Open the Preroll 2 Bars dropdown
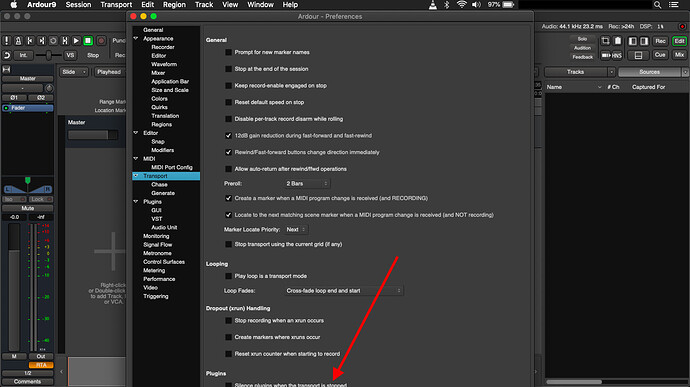 (307, 184)
